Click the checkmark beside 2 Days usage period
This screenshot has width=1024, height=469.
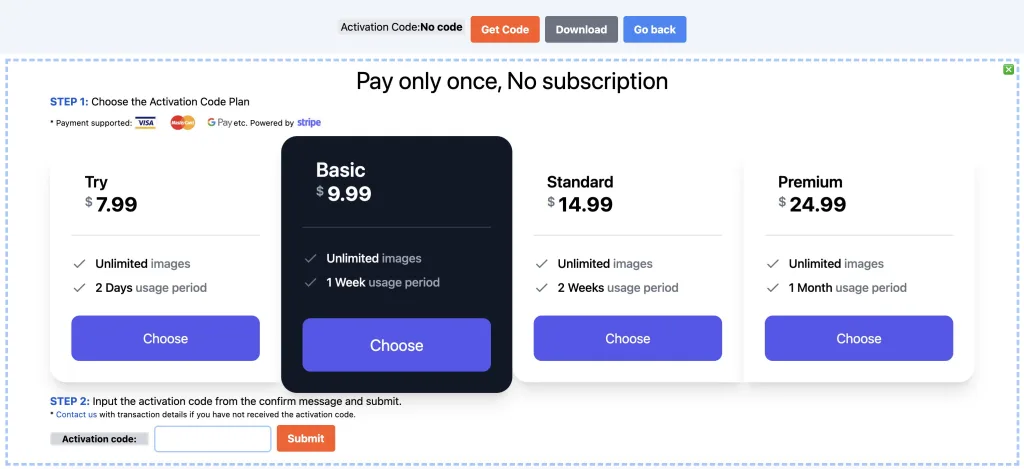(x=79, y=288)
